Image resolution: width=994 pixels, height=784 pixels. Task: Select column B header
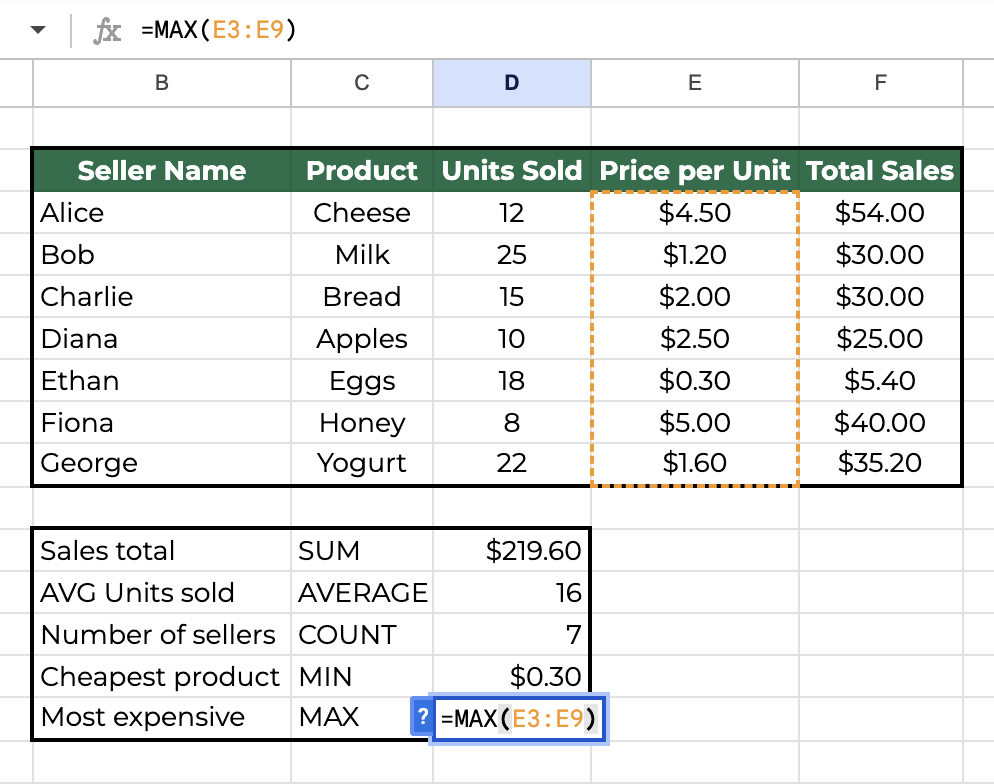click(x=162, y=84)
